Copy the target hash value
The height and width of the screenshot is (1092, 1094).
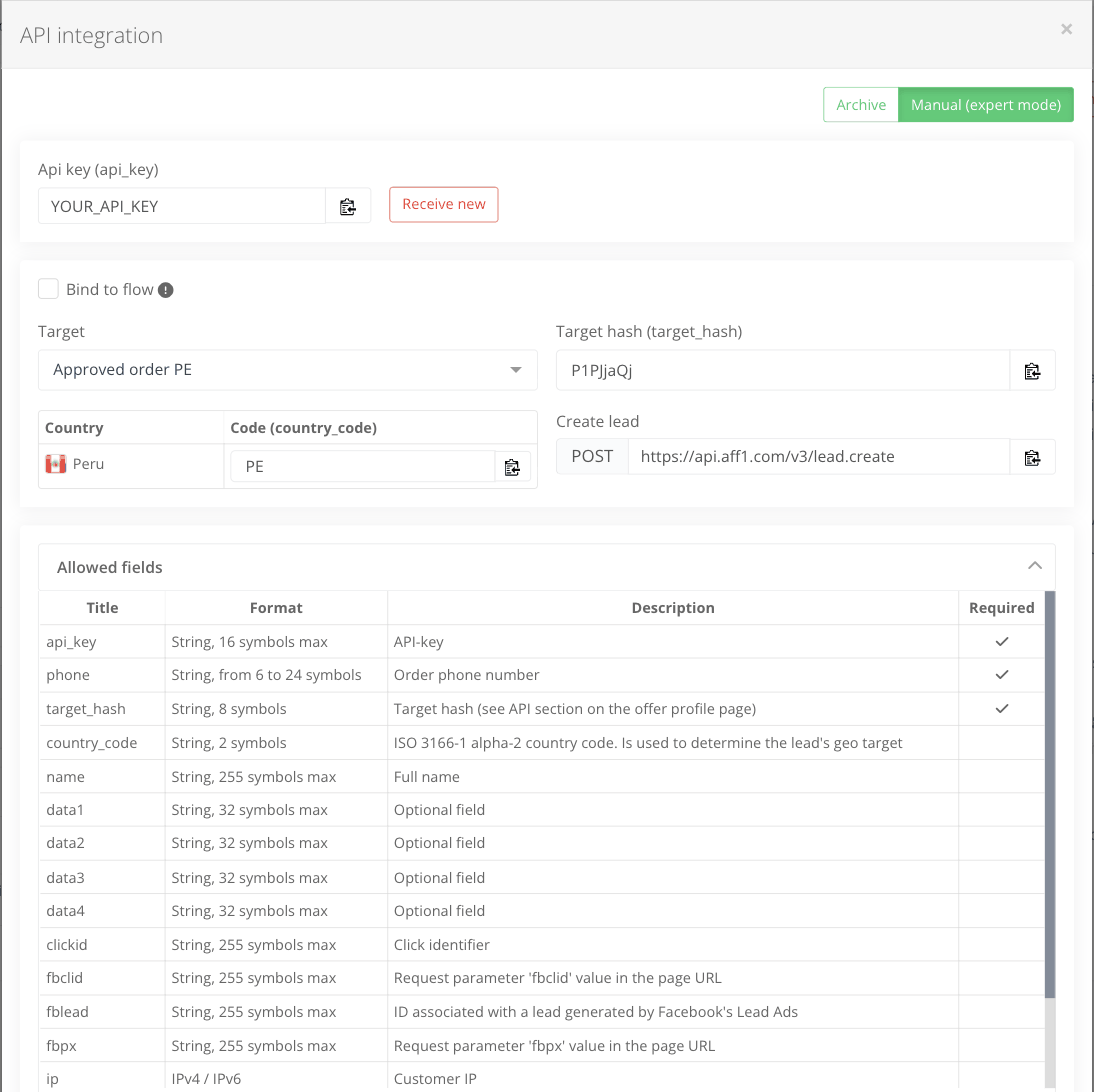click(x=1032, y=371)
